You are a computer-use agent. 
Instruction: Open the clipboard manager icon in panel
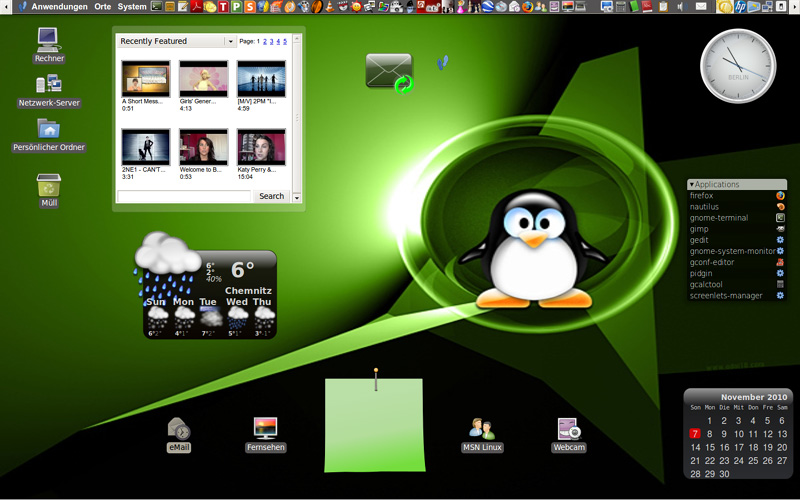[x=663, y=7]
